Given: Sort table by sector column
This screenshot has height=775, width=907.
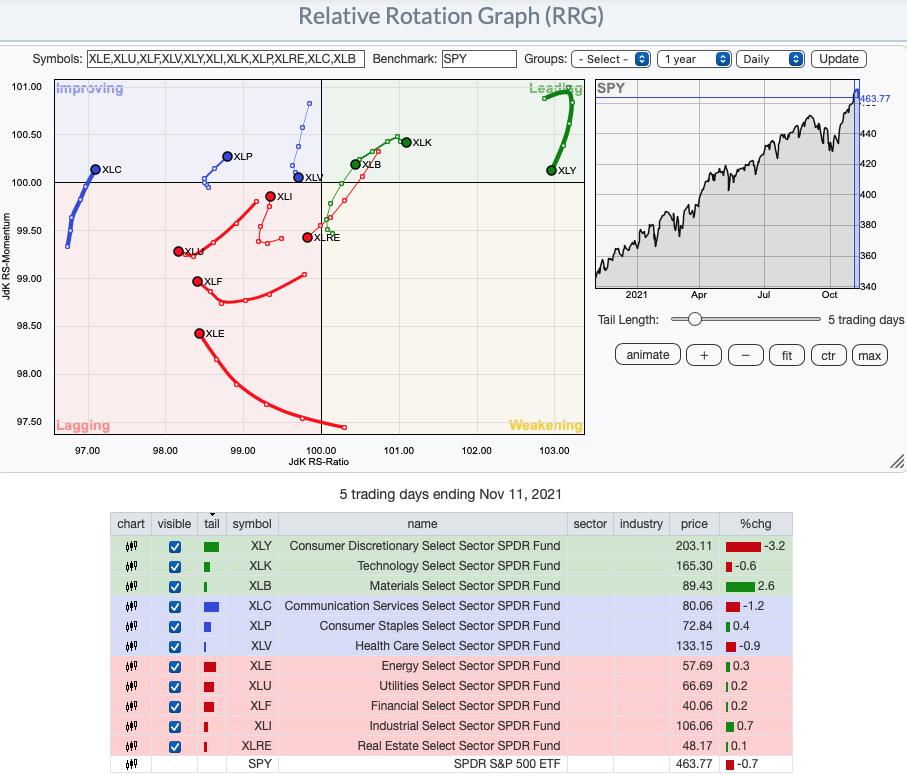Looking at the screenshot, I should coord(590,524).
